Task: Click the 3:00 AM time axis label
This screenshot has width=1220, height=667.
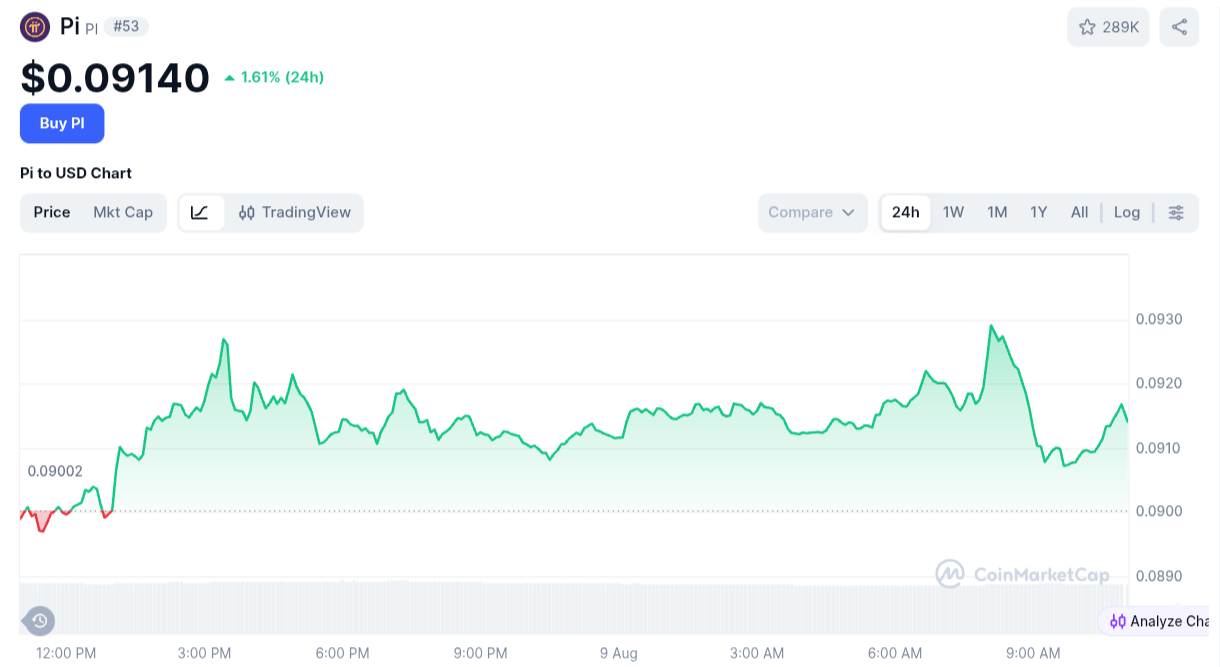Action: (x=757, y=653)
